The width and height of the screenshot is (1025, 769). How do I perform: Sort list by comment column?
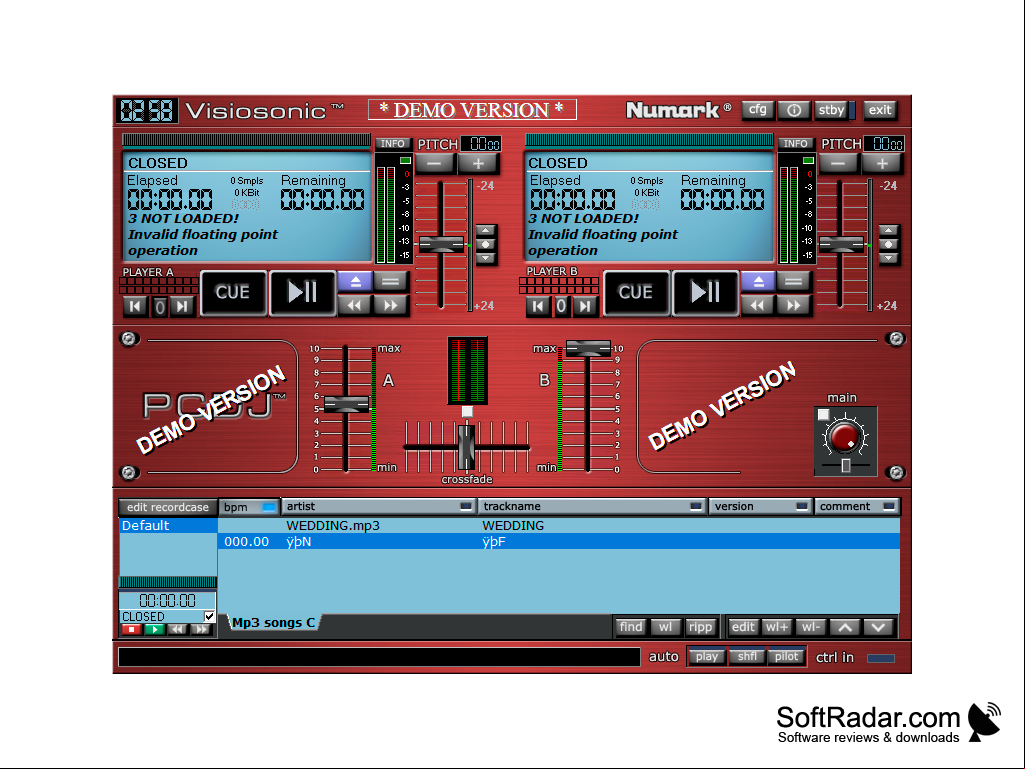click(x=857, y=506)
